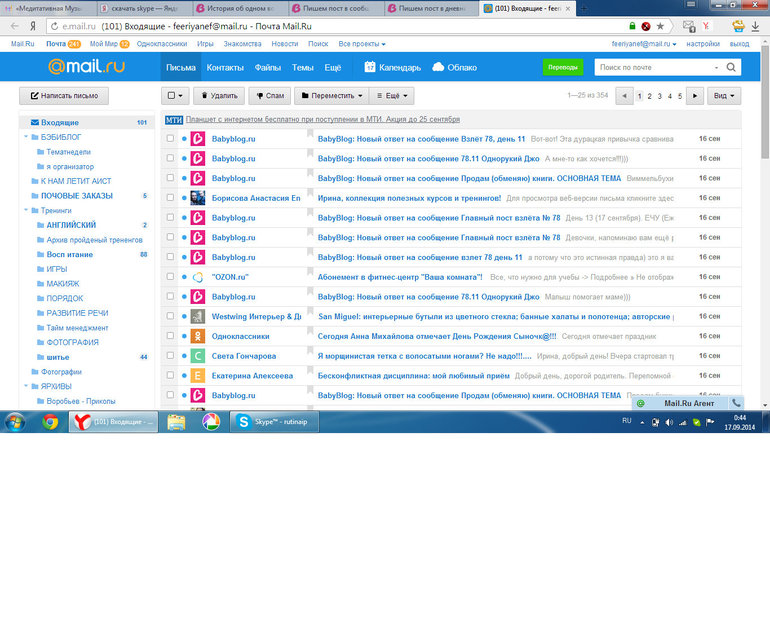The image size is (770, 644).
Task: Mark selected mail as Спам
Action: 267,96
